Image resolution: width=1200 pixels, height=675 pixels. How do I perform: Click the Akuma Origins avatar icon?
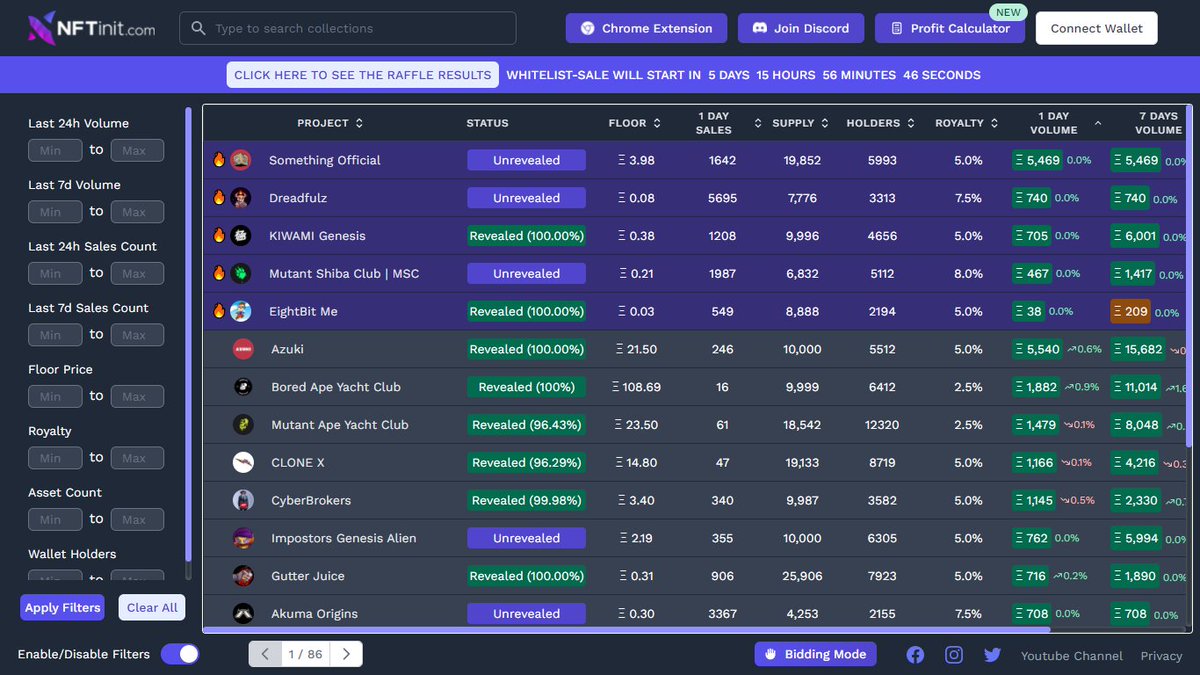pyautogui.click(x=243, y=614)
